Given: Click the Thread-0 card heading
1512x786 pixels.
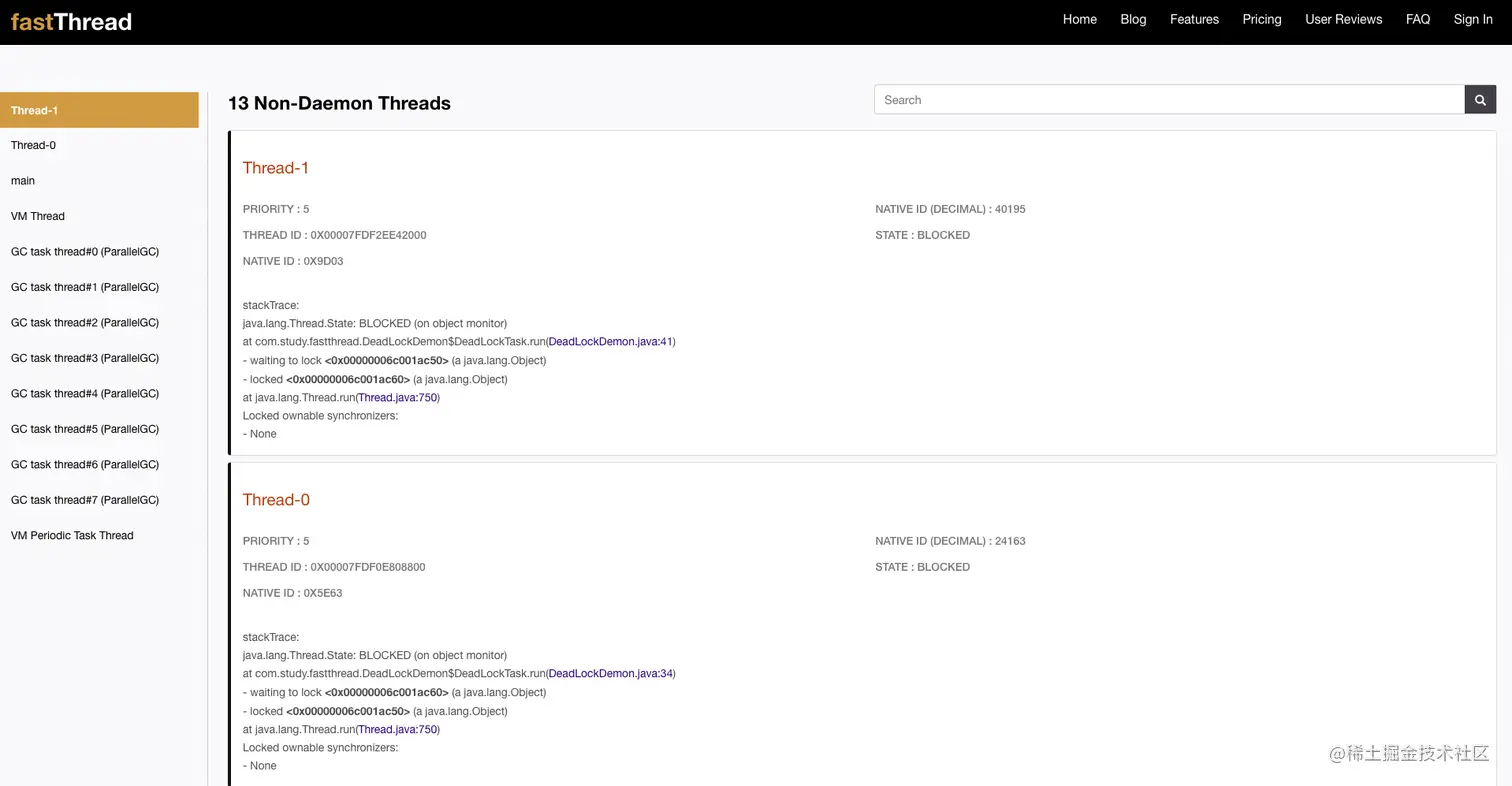Looking at the screenshot, I should (x=276, y=500).
